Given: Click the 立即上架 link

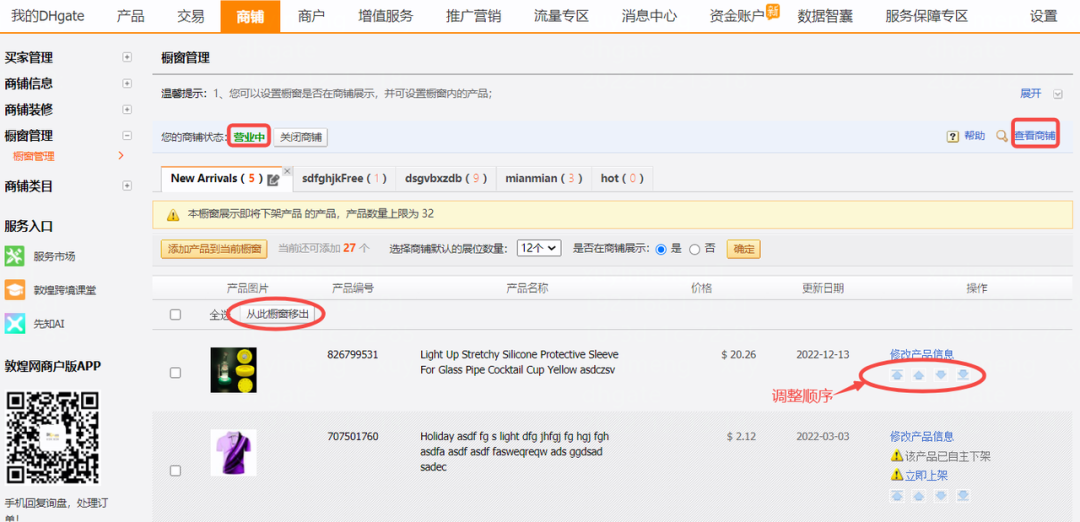Looking at the screenshot, I should pyautogui.click(x=926, y=475).
